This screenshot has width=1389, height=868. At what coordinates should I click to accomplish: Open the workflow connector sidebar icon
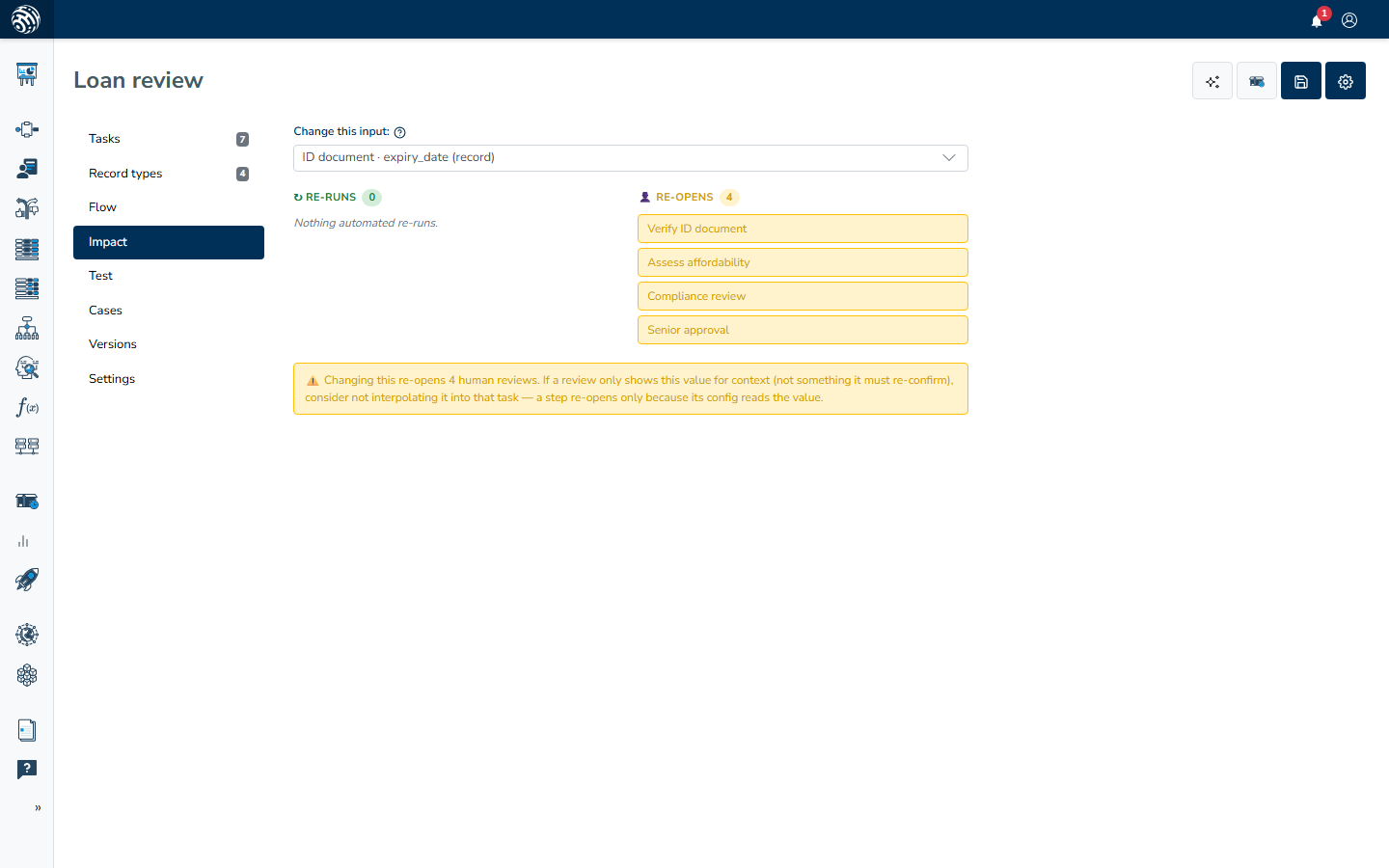click(27, 129)
